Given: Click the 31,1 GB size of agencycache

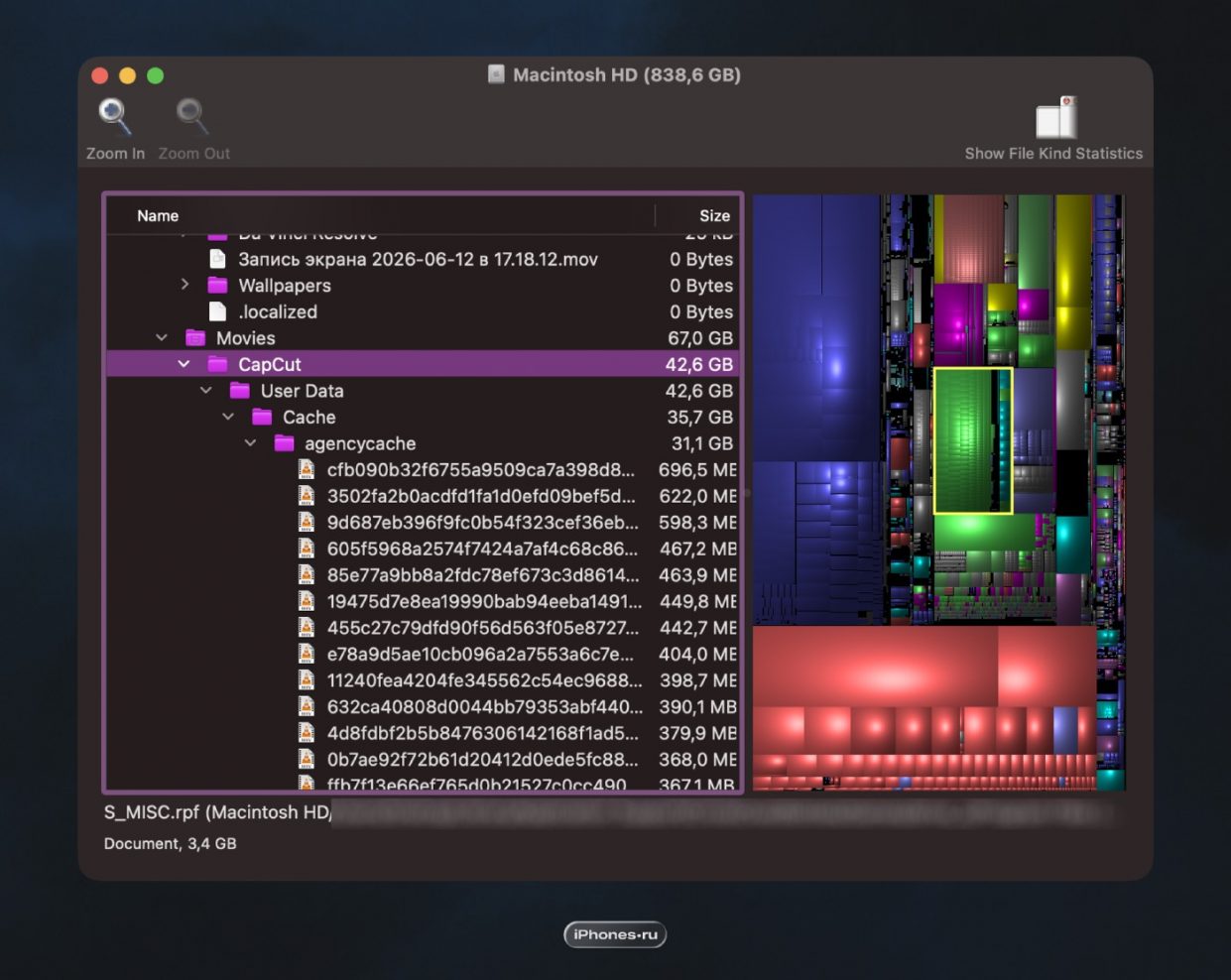Looking at the screenshot, I should [700, 443].
